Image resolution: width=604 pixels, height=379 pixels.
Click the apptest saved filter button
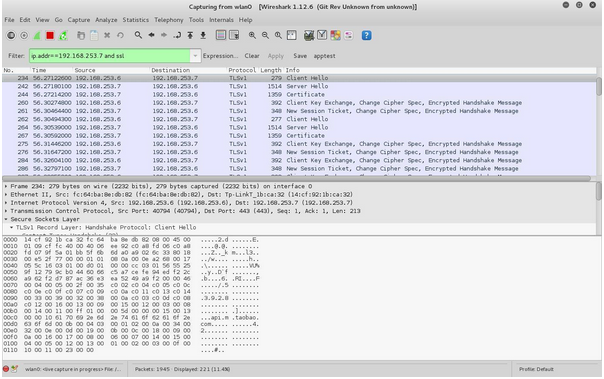point(324,56)
